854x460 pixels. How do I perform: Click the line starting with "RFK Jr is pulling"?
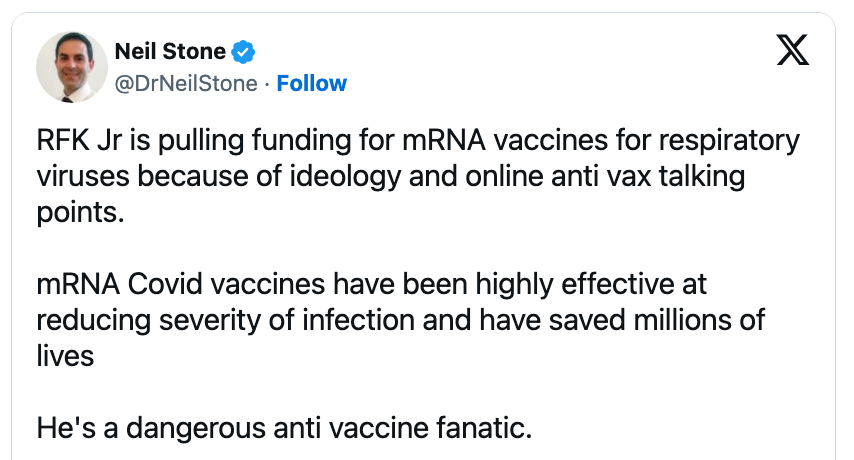tap(418, 140)
